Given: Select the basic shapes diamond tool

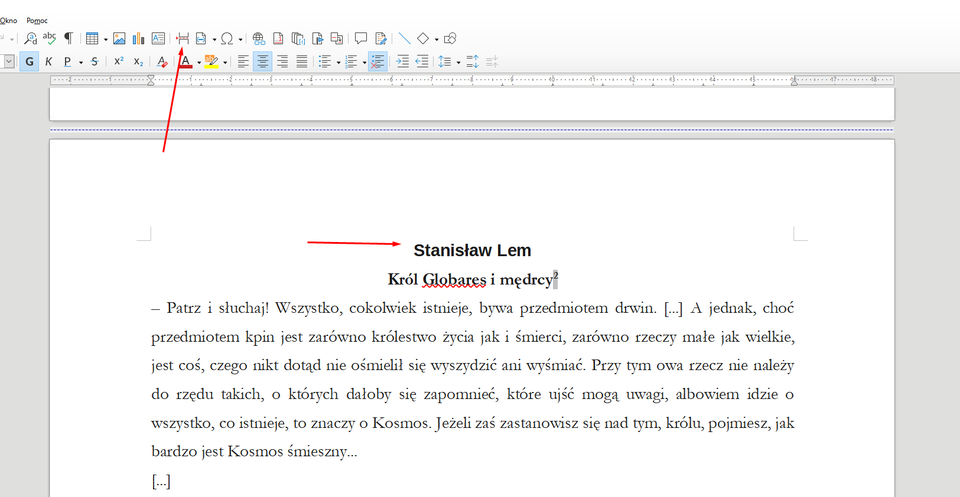Looking at the screenshot, I should coord(423,39).
